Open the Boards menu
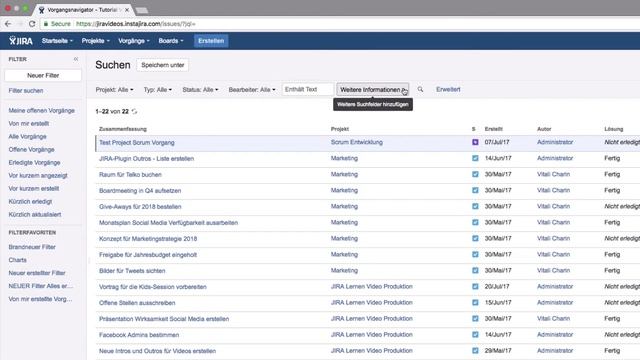The height and width of the screenshot is (360, 640). pos(171,41)
